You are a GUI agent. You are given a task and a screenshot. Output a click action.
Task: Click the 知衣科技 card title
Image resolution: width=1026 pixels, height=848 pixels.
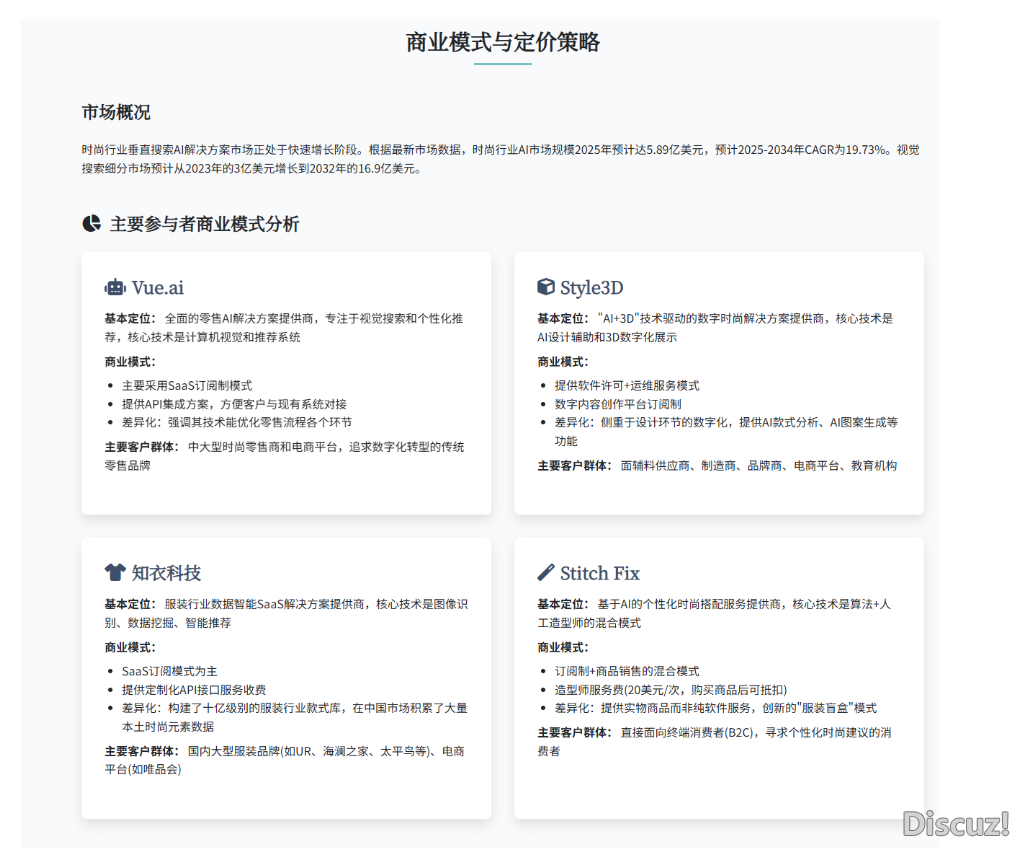point(166,573)
